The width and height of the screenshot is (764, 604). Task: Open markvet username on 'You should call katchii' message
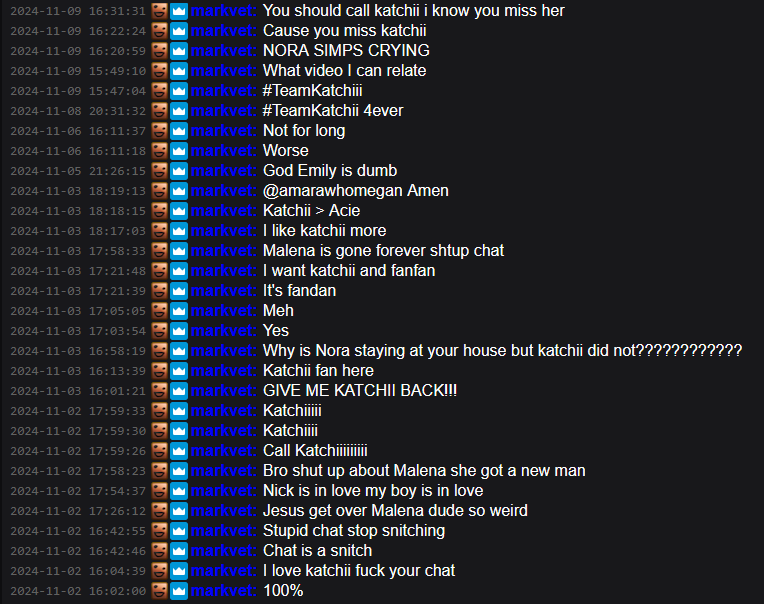pyautogui.click(x=223, y=11)
